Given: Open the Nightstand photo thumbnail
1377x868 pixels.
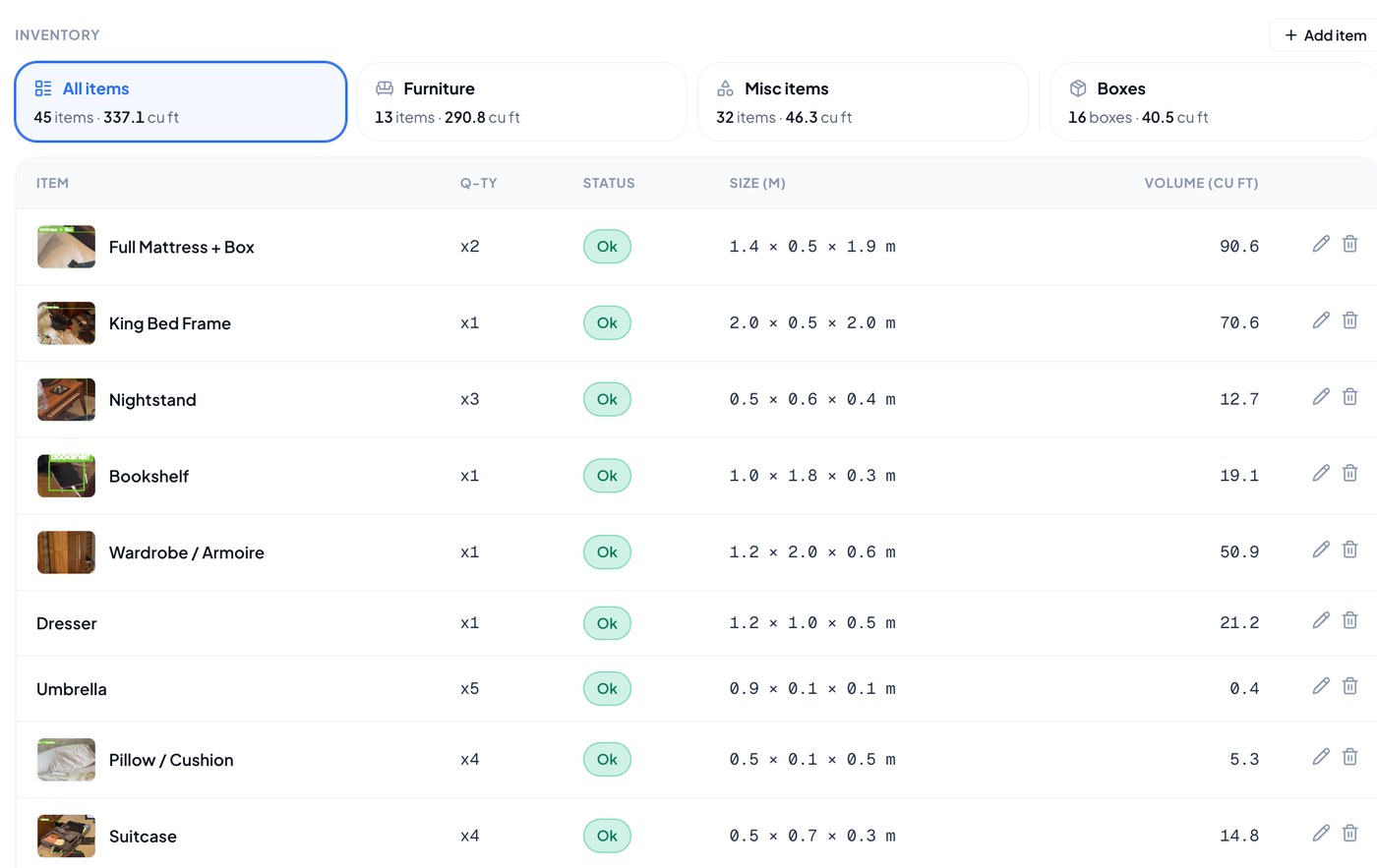Looking at the screenshot, I should coord(66,400).
